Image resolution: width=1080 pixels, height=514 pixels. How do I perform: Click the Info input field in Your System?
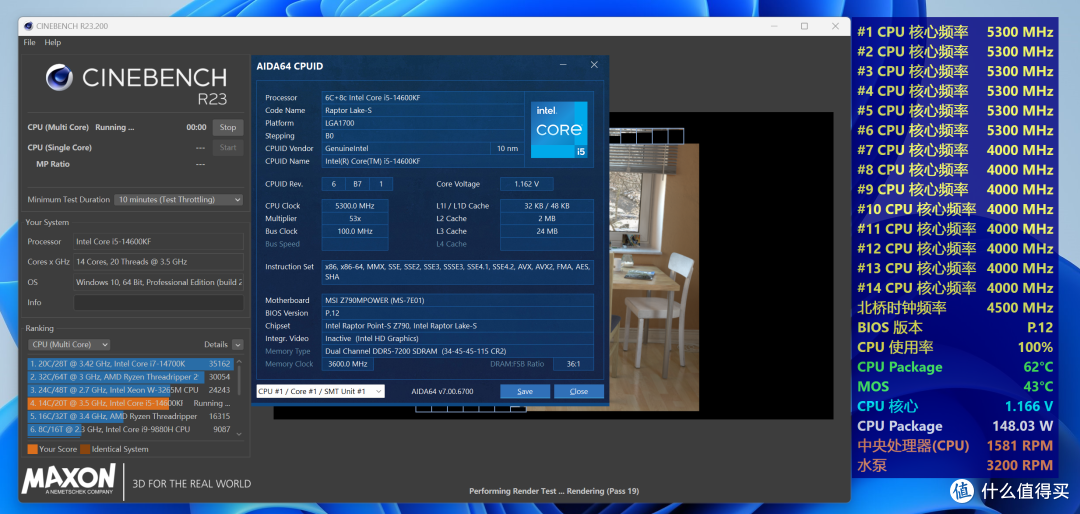158,302
